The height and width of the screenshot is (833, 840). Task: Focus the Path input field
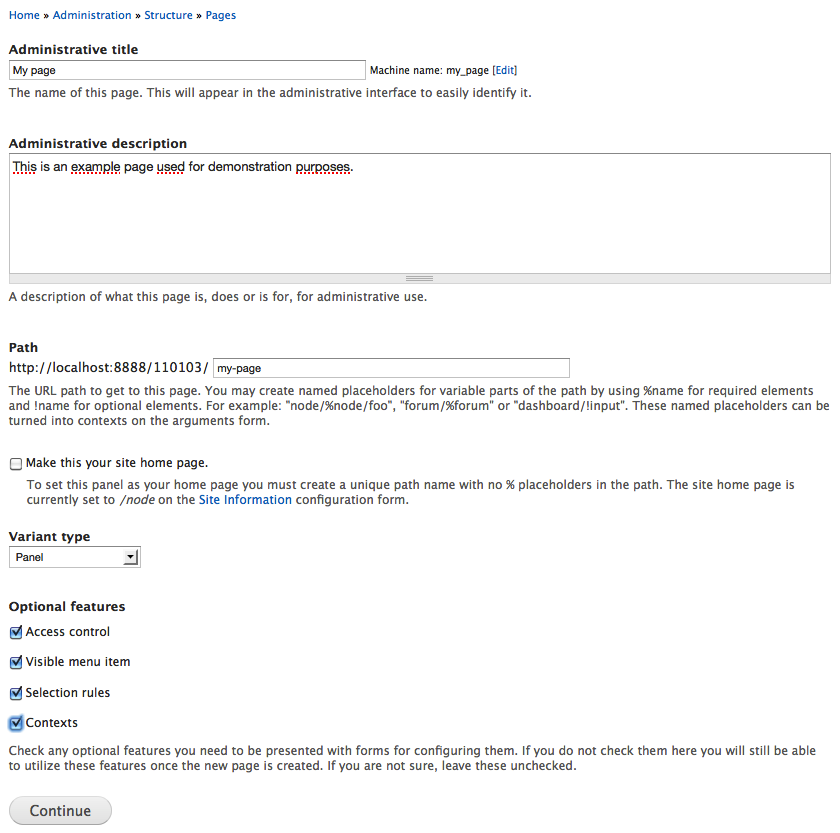[391, 368]
